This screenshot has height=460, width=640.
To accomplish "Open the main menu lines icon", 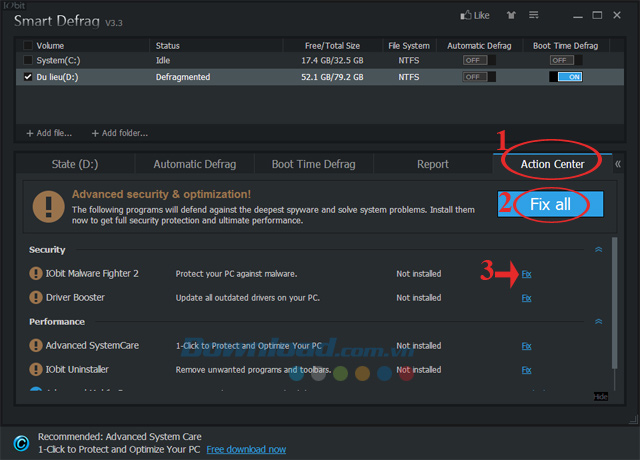I will [x=540, y=16].
